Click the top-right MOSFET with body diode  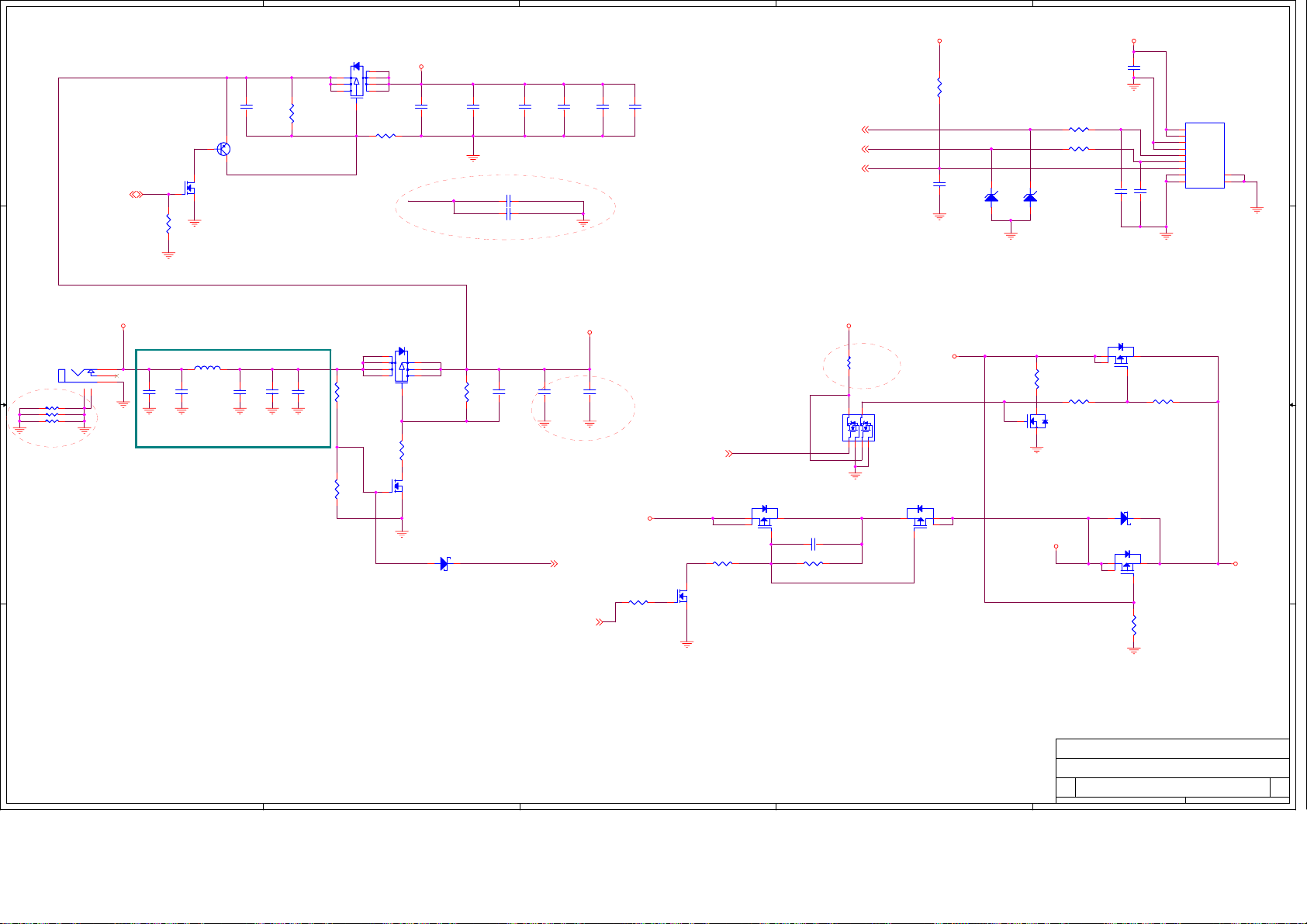pos(1120,355)
